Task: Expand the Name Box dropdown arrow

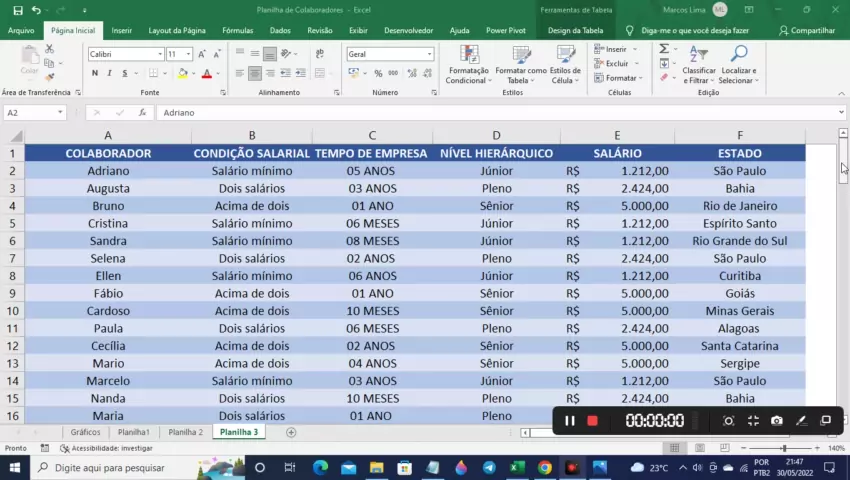Action: coord(61,113)
